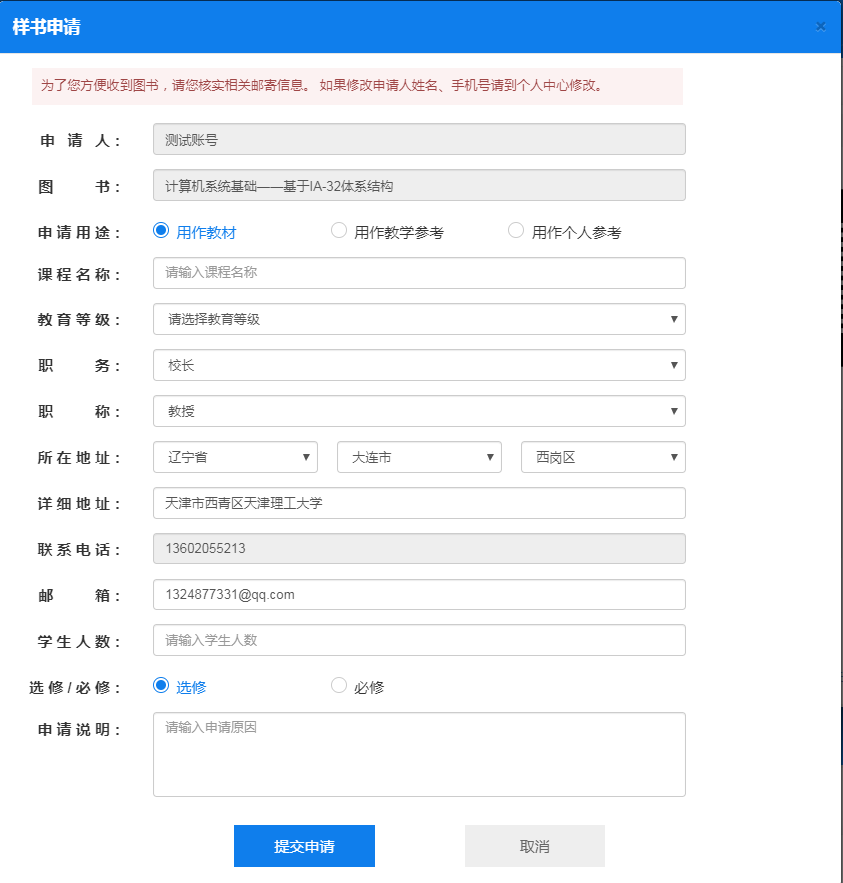This screenshot has width=843, height=883.
Task: Close the 样书申请 dialog with X
Action: [820, 27]
